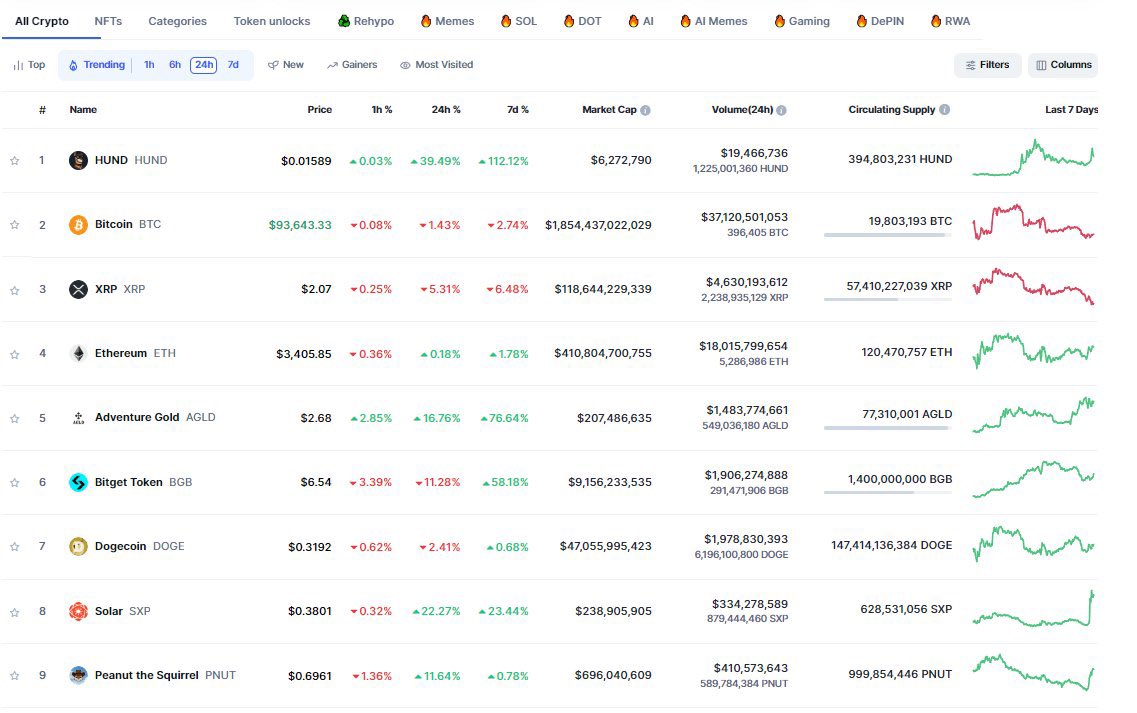Switch to the NFTs tab
The height and width of the screenshot is (713, 1137).
click(x=108, y=21)
